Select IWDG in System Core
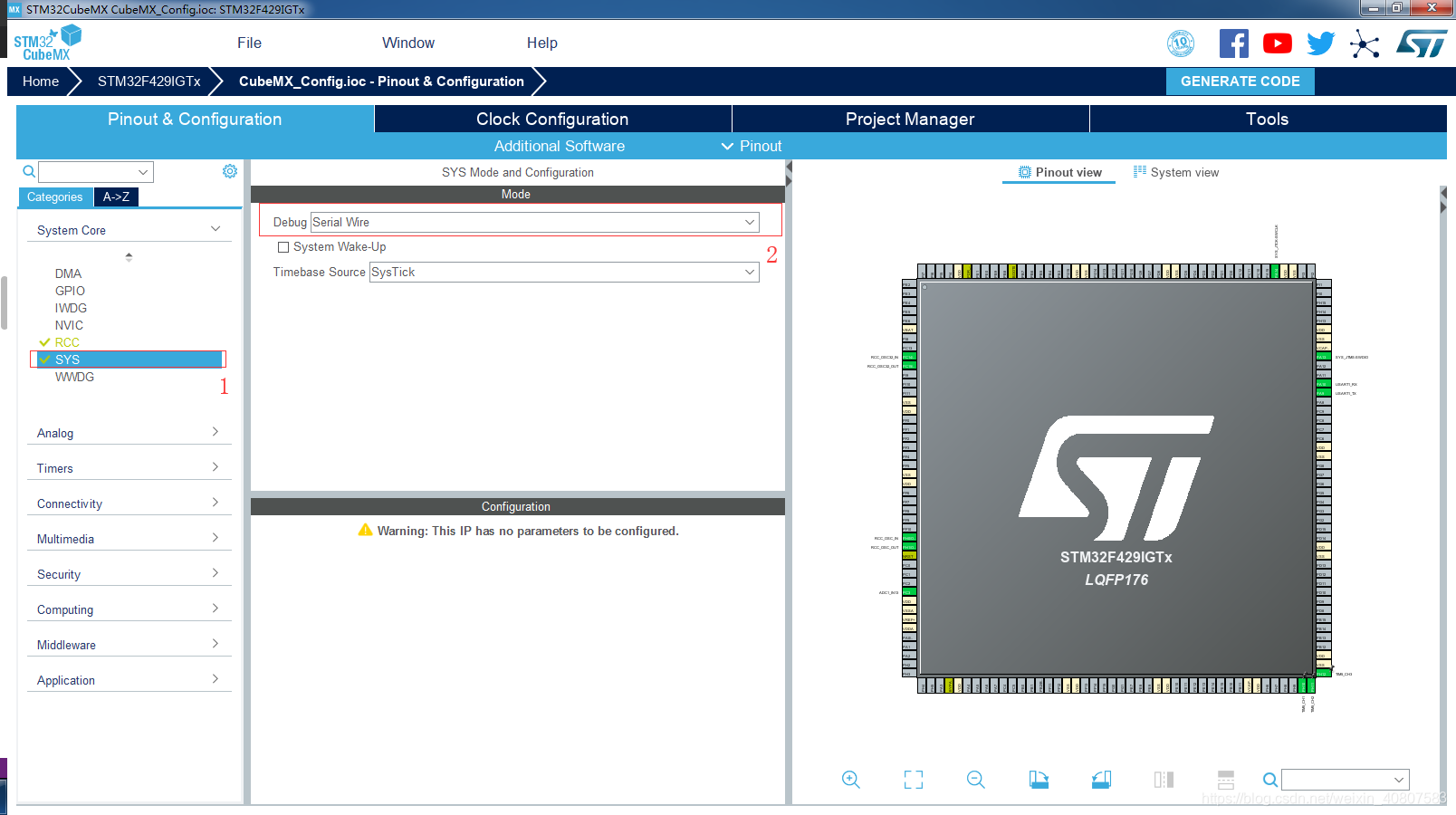 [x=71, y=308]
